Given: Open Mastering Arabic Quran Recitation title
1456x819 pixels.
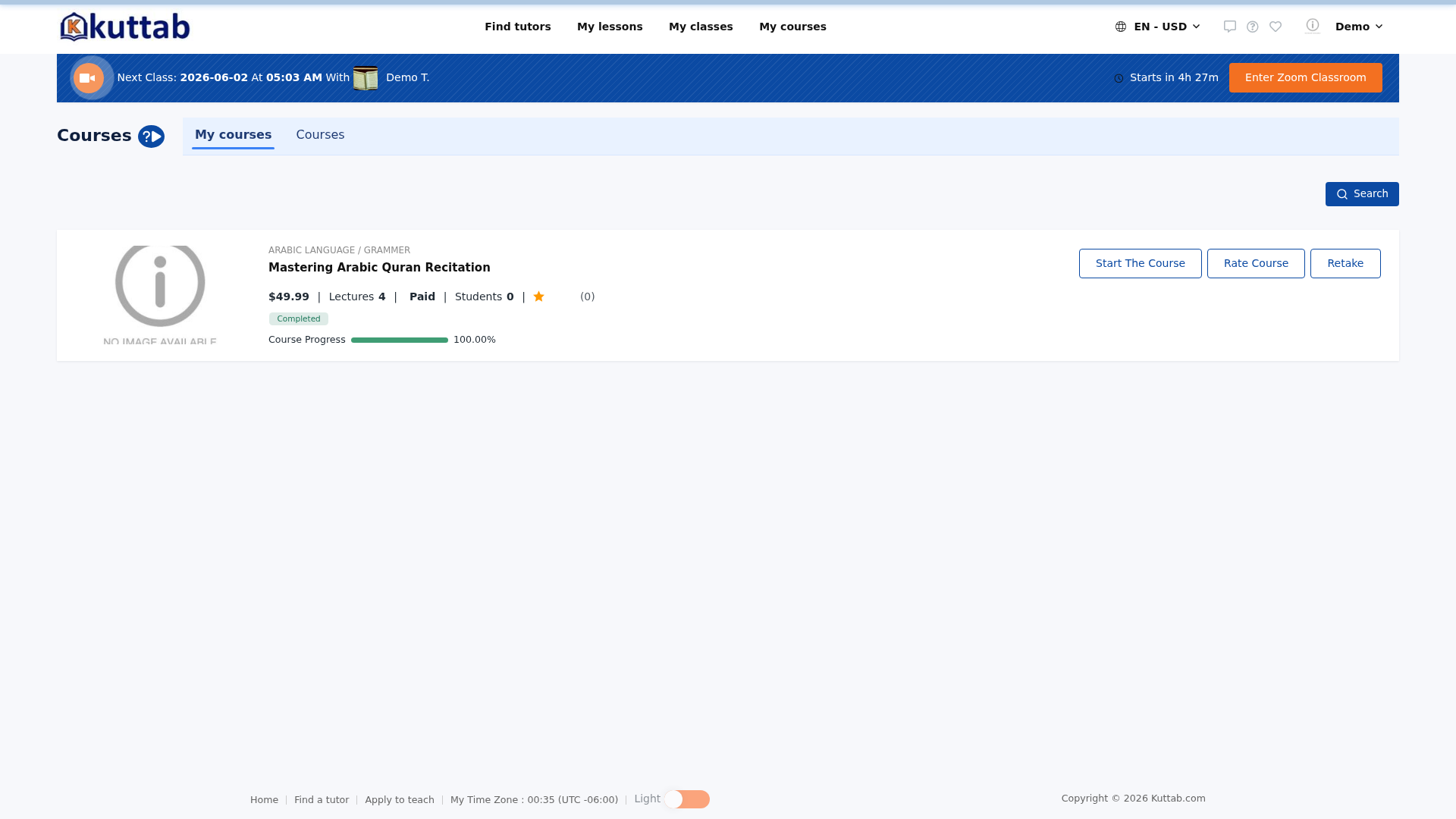Looking at the screenshot, I should tap(379, 268).
